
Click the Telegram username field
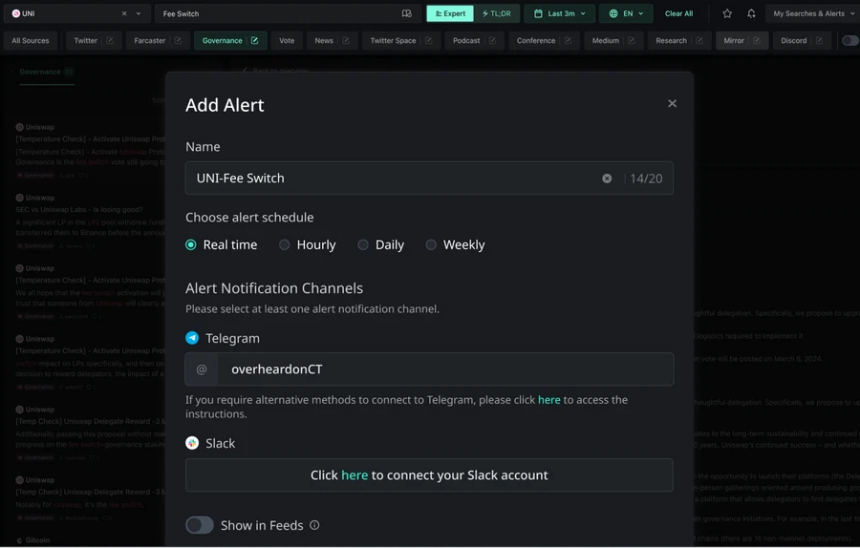(429, 369)
